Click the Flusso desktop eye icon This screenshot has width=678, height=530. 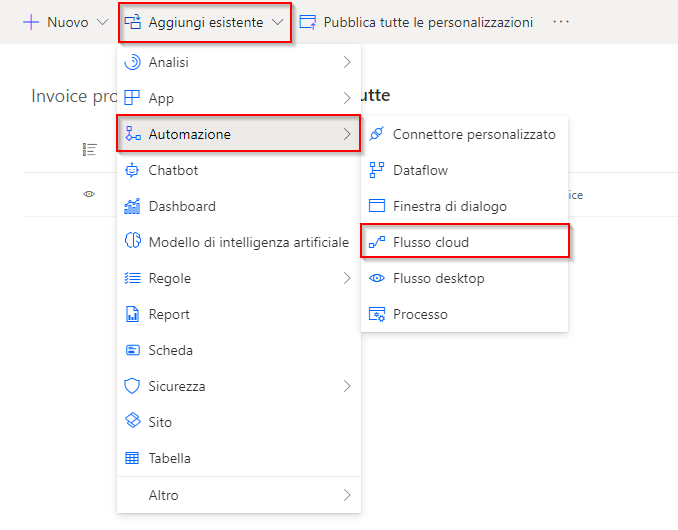pyautogui.click(x=377, y=278)
